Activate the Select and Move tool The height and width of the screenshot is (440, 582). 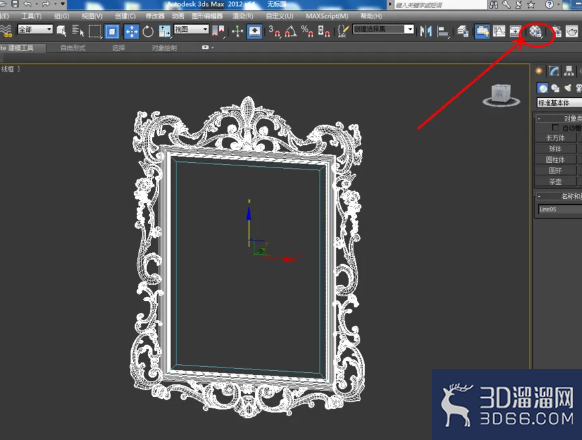(x=131, y=31)
